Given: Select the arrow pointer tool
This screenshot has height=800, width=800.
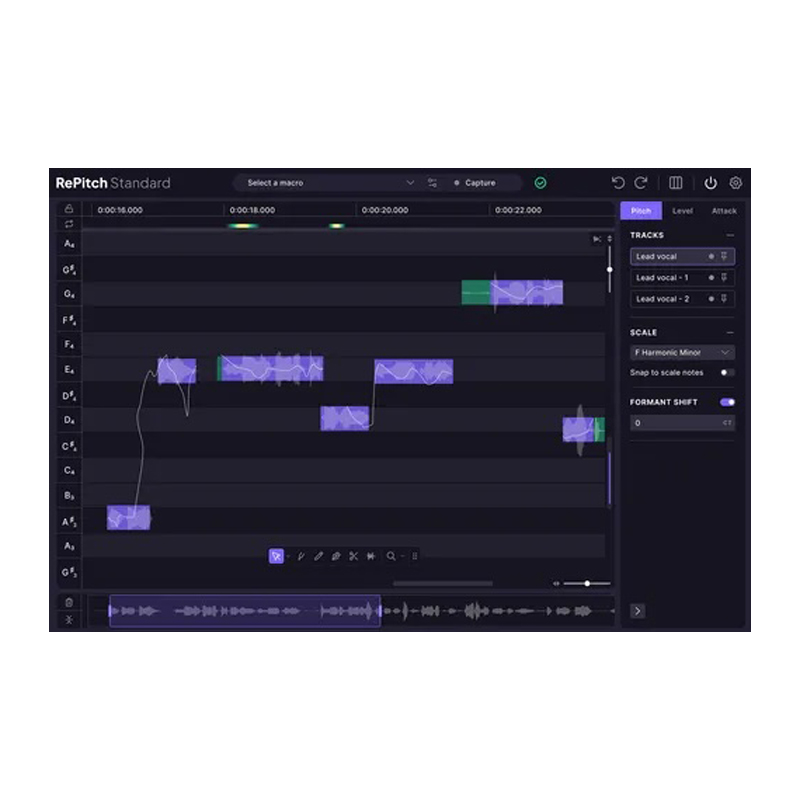Looking at the screenshot, I should 276,556.
